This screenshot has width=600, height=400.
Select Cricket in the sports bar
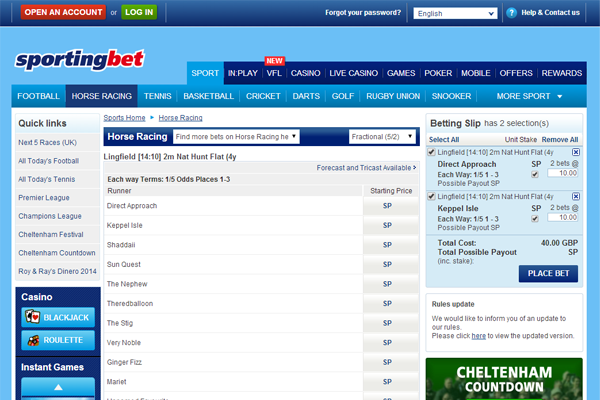(263, 96)
